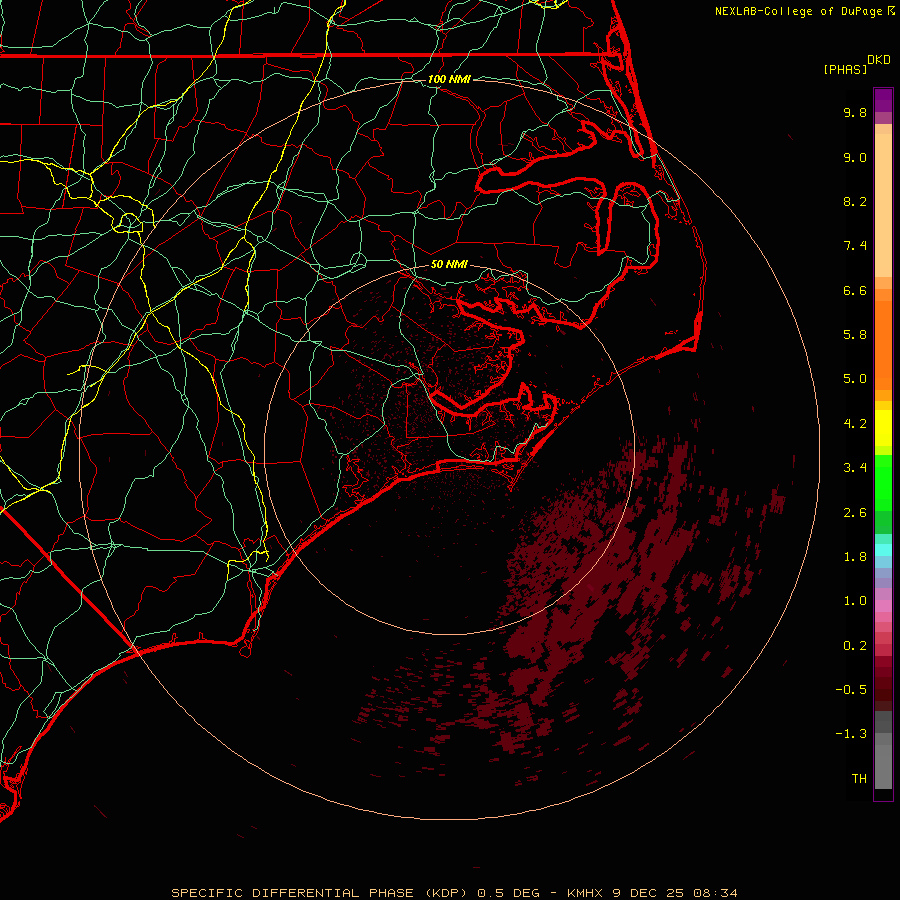Click the 7.4 value on color scale
The image size is (900, 900).
[x=855, y=246]
